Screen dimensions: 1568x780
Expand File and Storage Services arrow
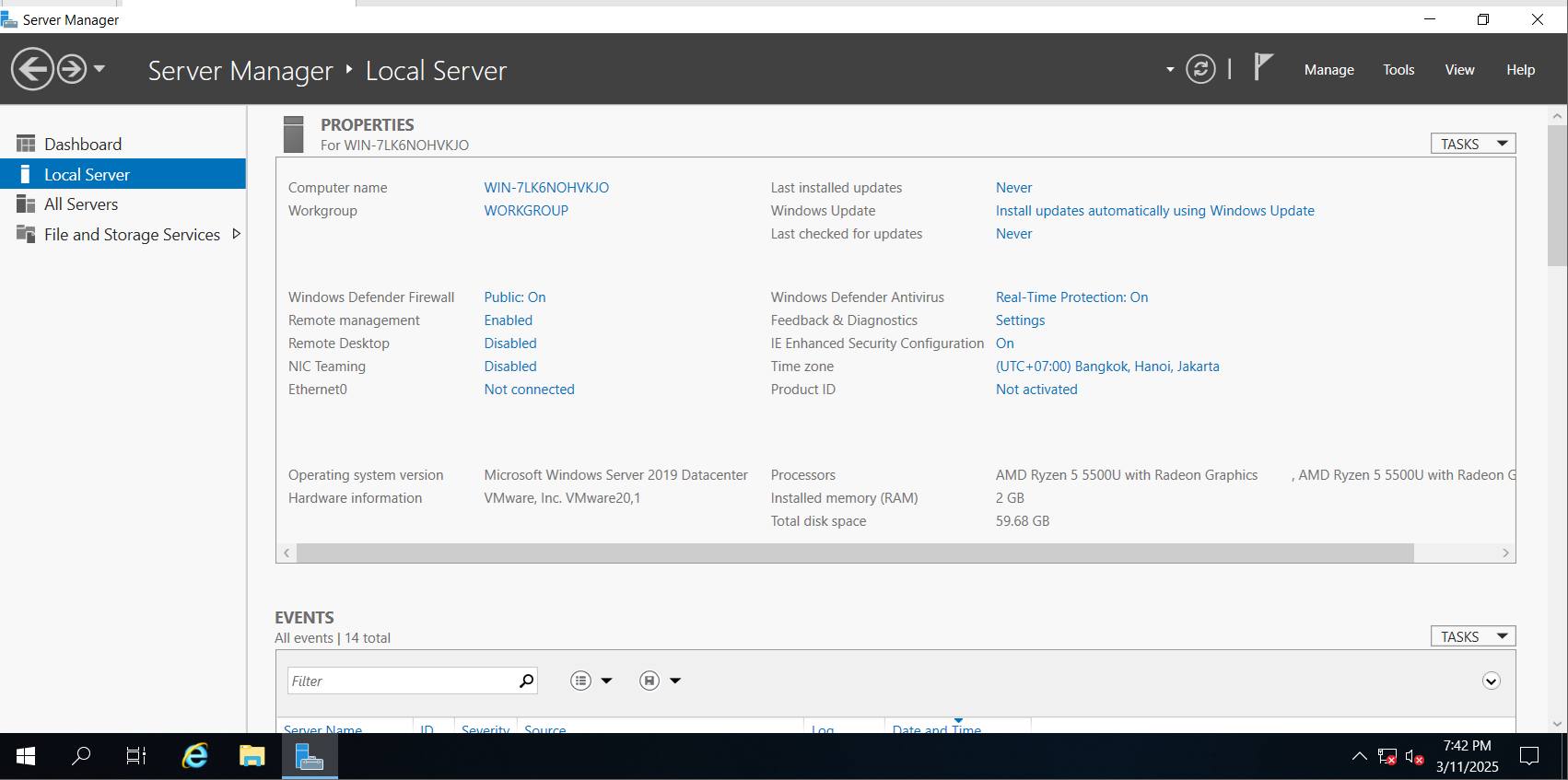coord(236,234)
